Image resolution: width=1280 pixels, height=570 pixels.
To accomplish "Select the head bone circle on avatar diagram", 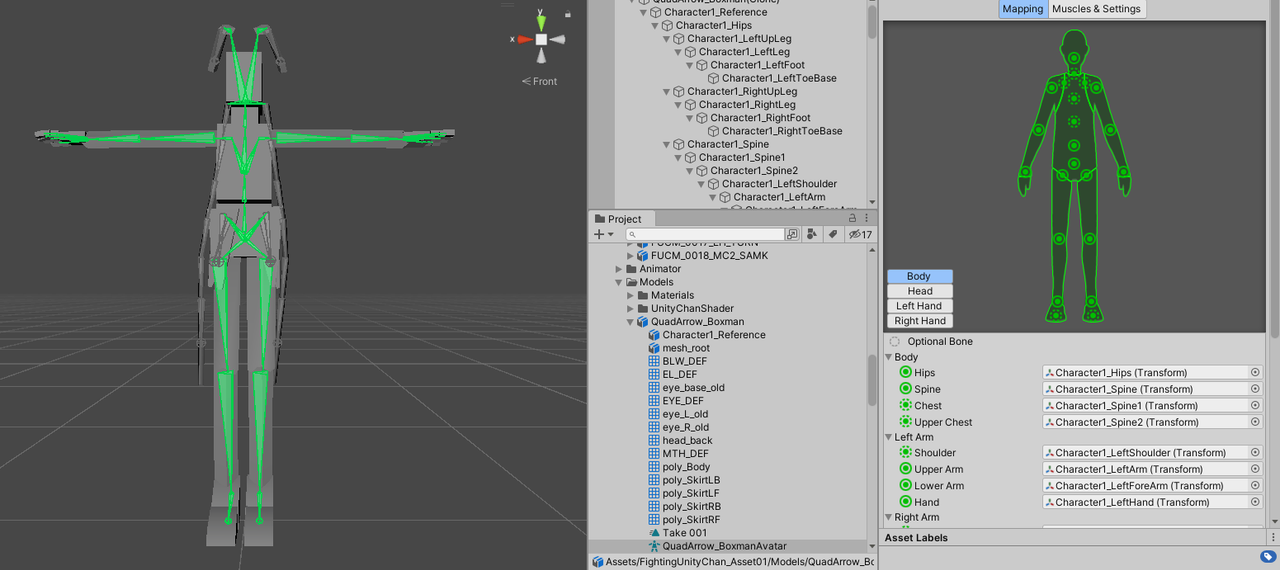I will point(1074,58).
